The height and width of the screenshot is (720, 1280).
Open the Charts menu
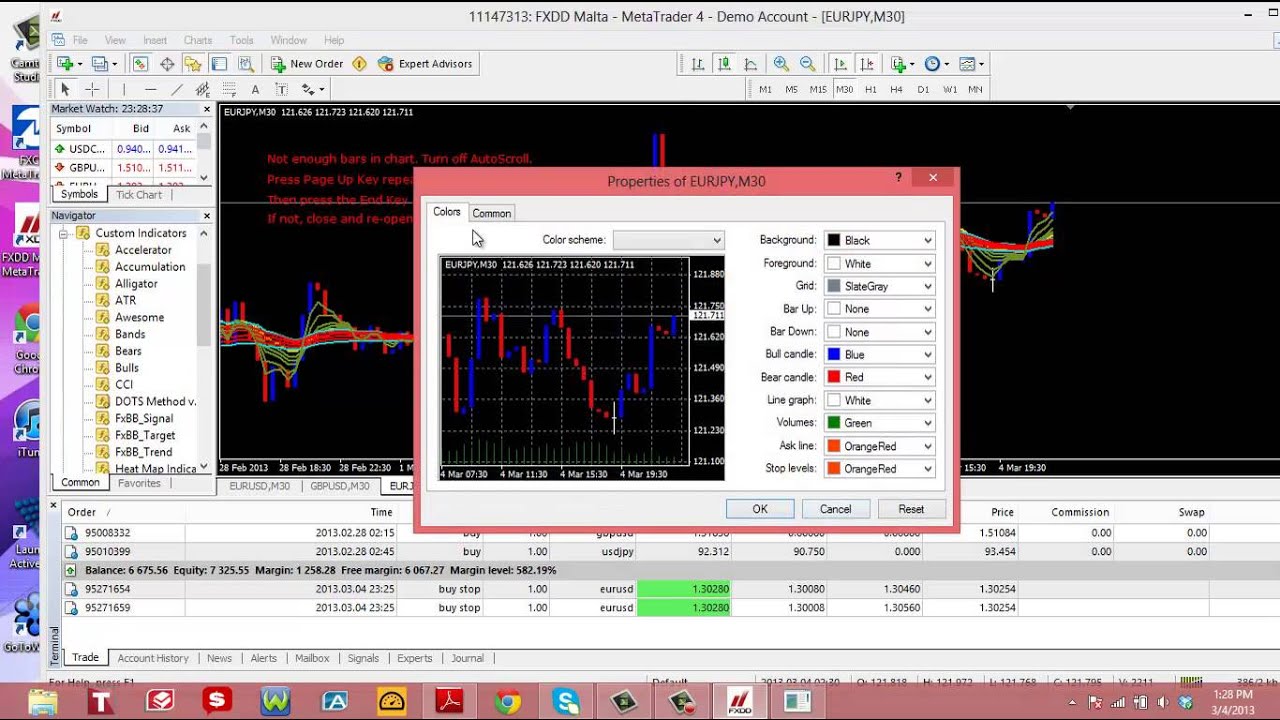point(198,40)
